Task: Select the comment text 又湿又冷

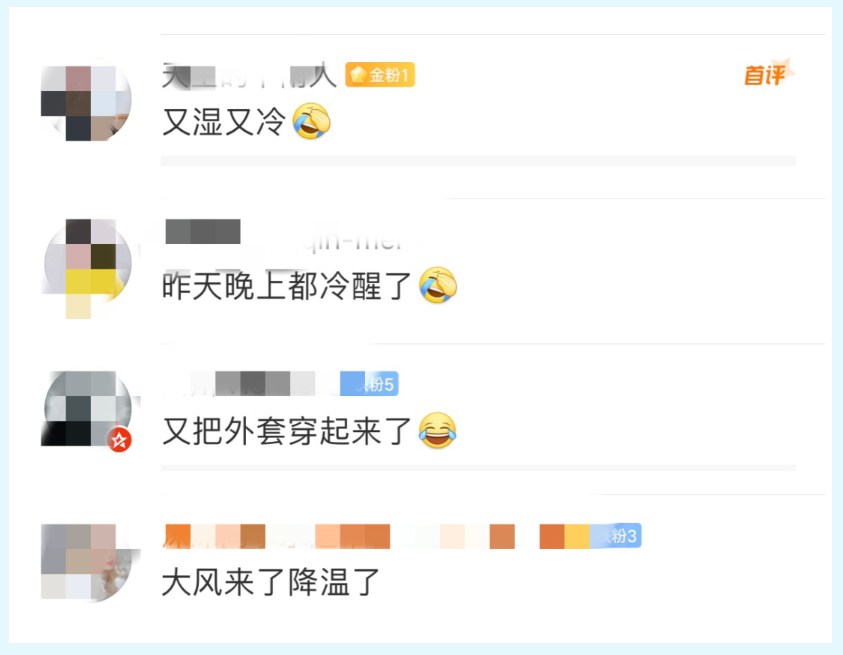Action: [x=224, y=122]
